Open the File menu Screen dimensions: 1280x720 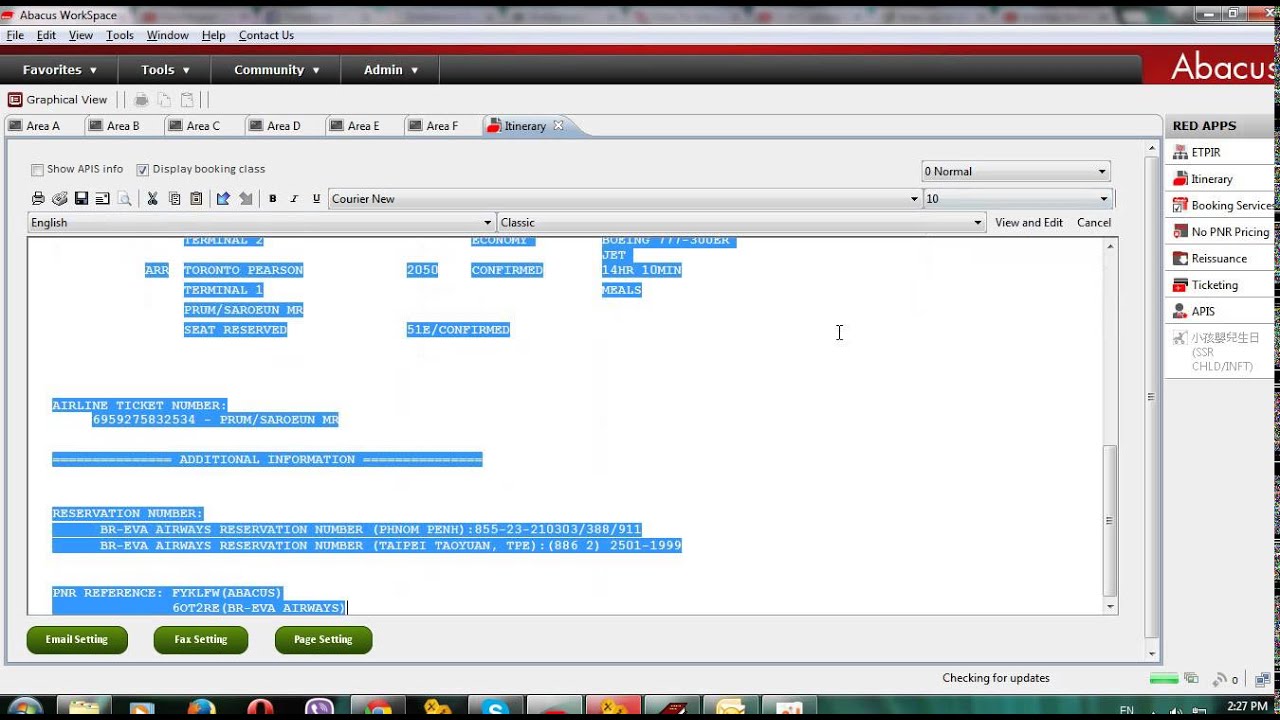click(x=15, y=35)
